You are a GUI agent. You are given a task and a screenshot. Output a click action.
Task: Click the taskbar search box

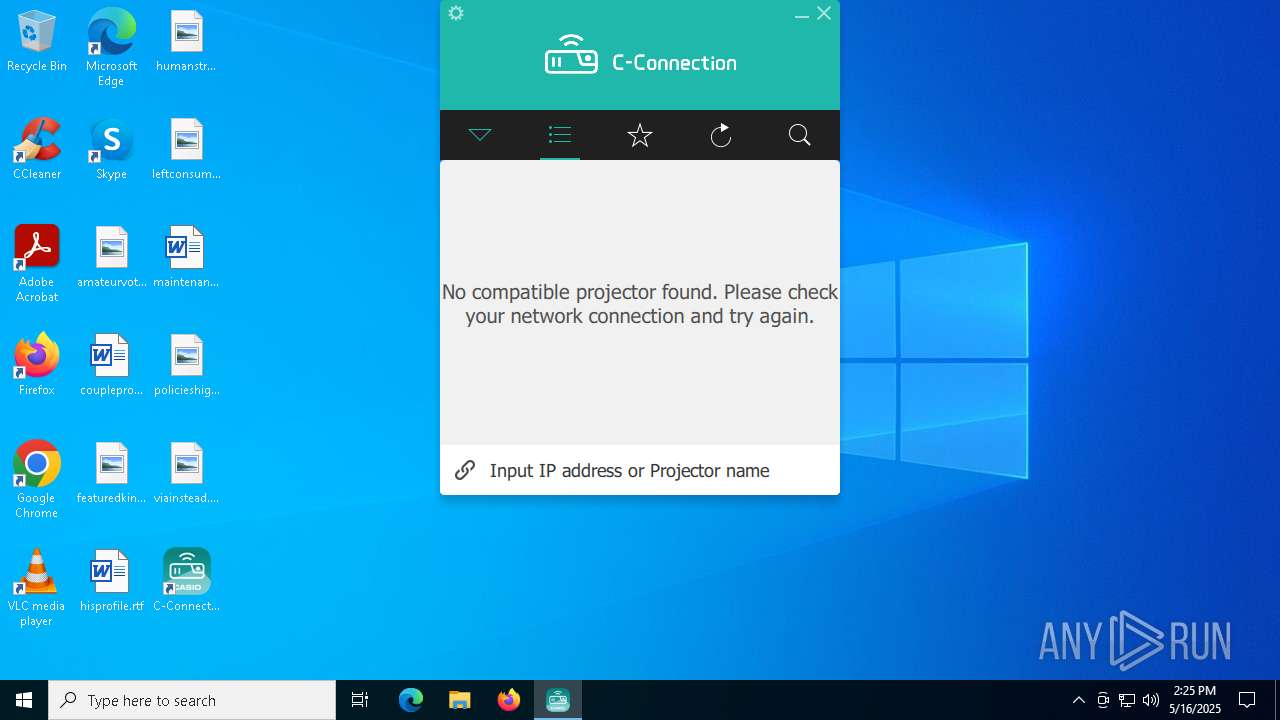pos(192,700)
